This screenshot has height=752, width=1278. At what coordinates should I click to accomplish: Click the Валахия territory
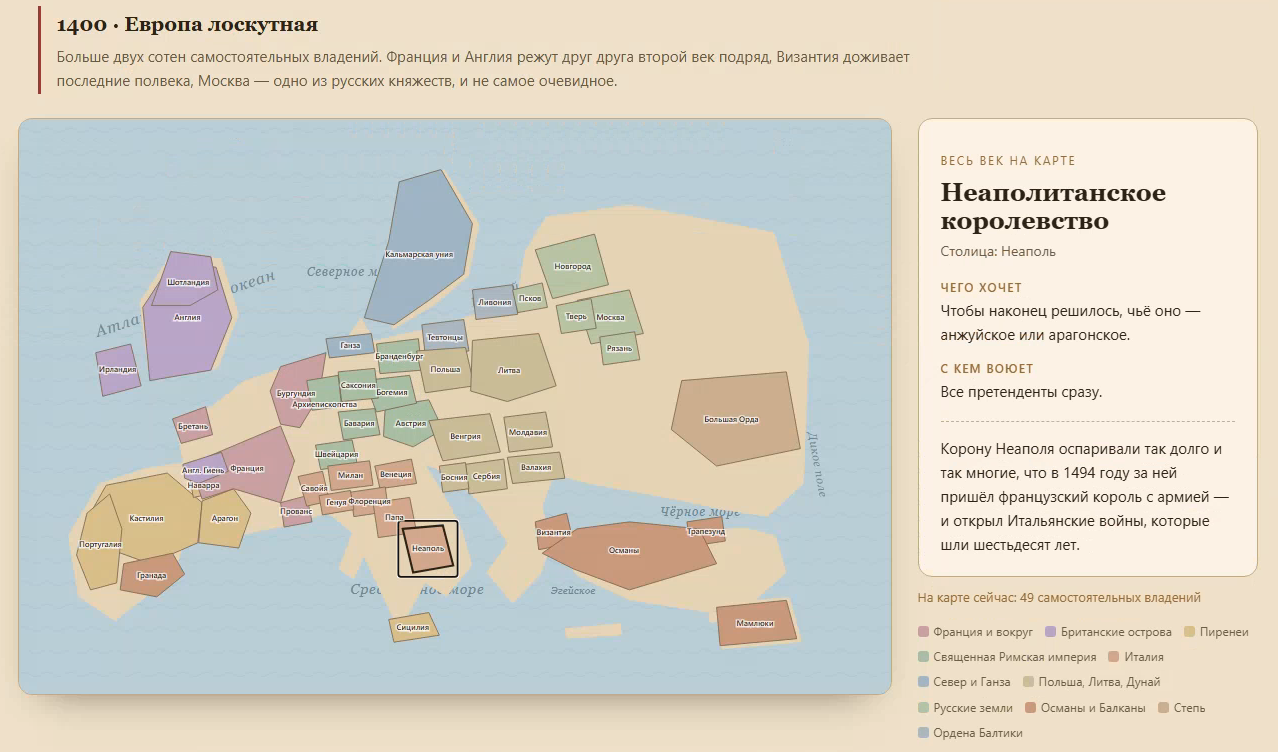point(536,467)
